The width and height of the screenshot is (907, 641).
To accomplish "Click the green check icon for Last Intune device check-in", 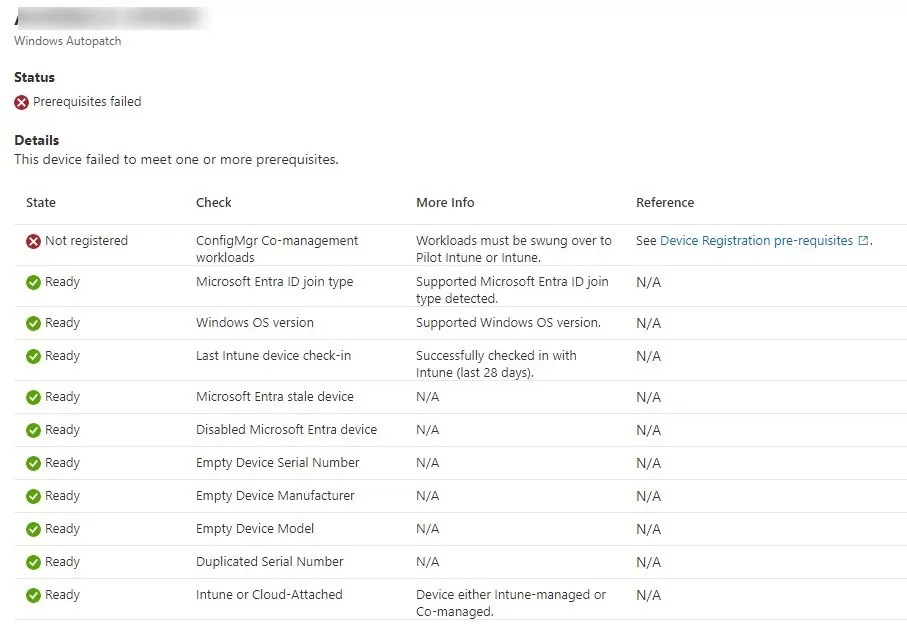I will pyautogui.click(x=34, y=356).
